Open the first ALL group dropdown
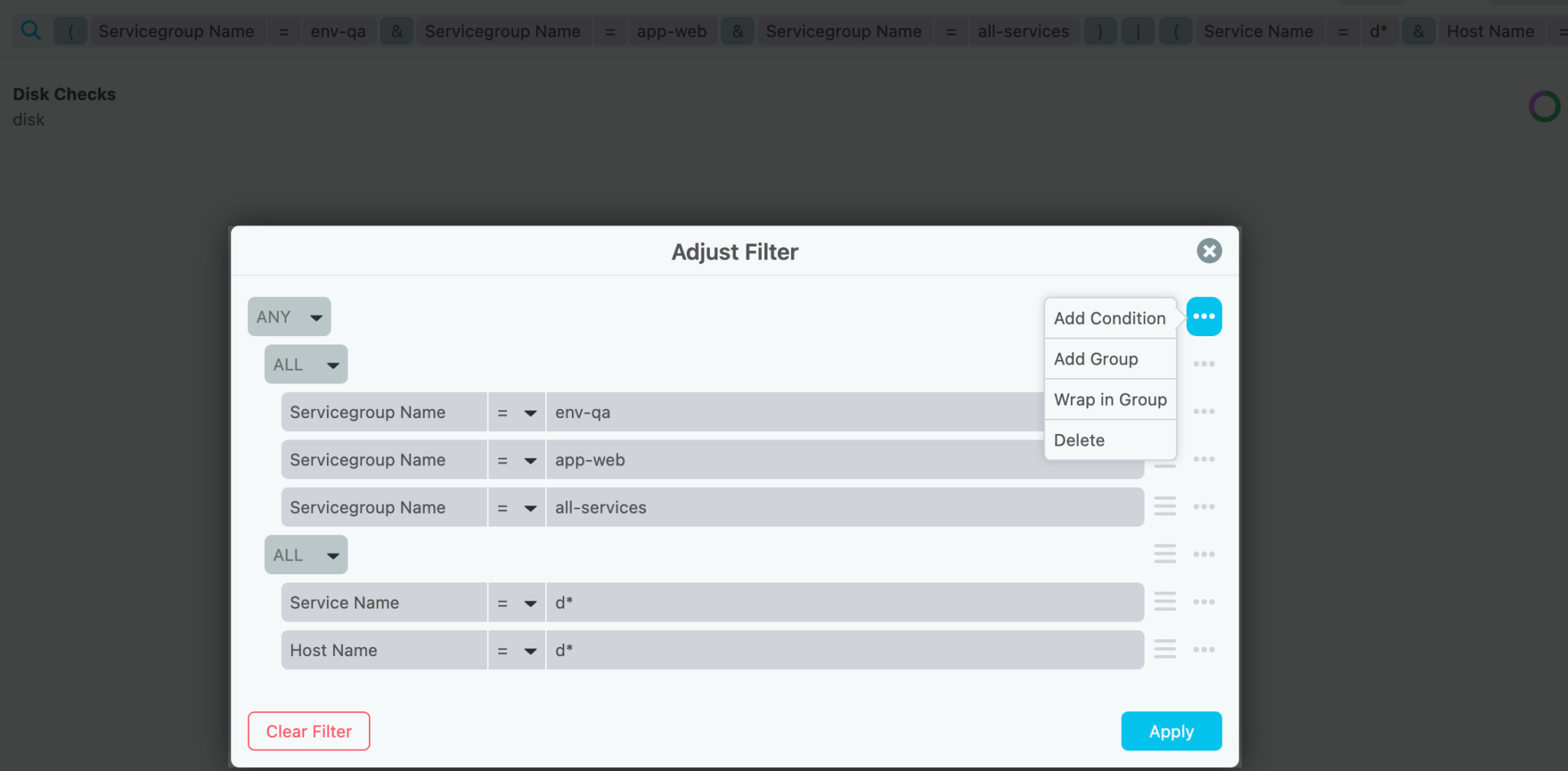1568x771 pixels. [x=305, y=364]
